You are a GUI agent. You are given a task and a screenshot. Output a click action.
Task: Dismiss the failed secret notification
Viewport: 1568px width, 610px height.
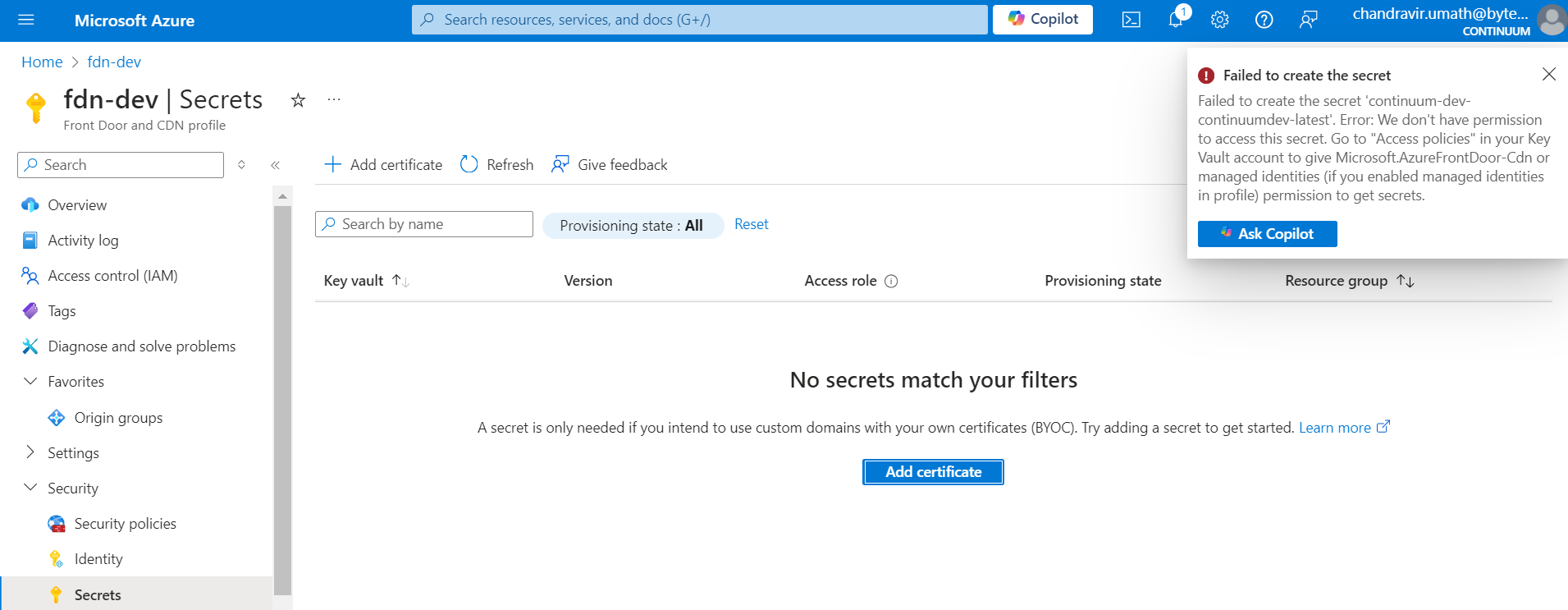[1548, 75]
